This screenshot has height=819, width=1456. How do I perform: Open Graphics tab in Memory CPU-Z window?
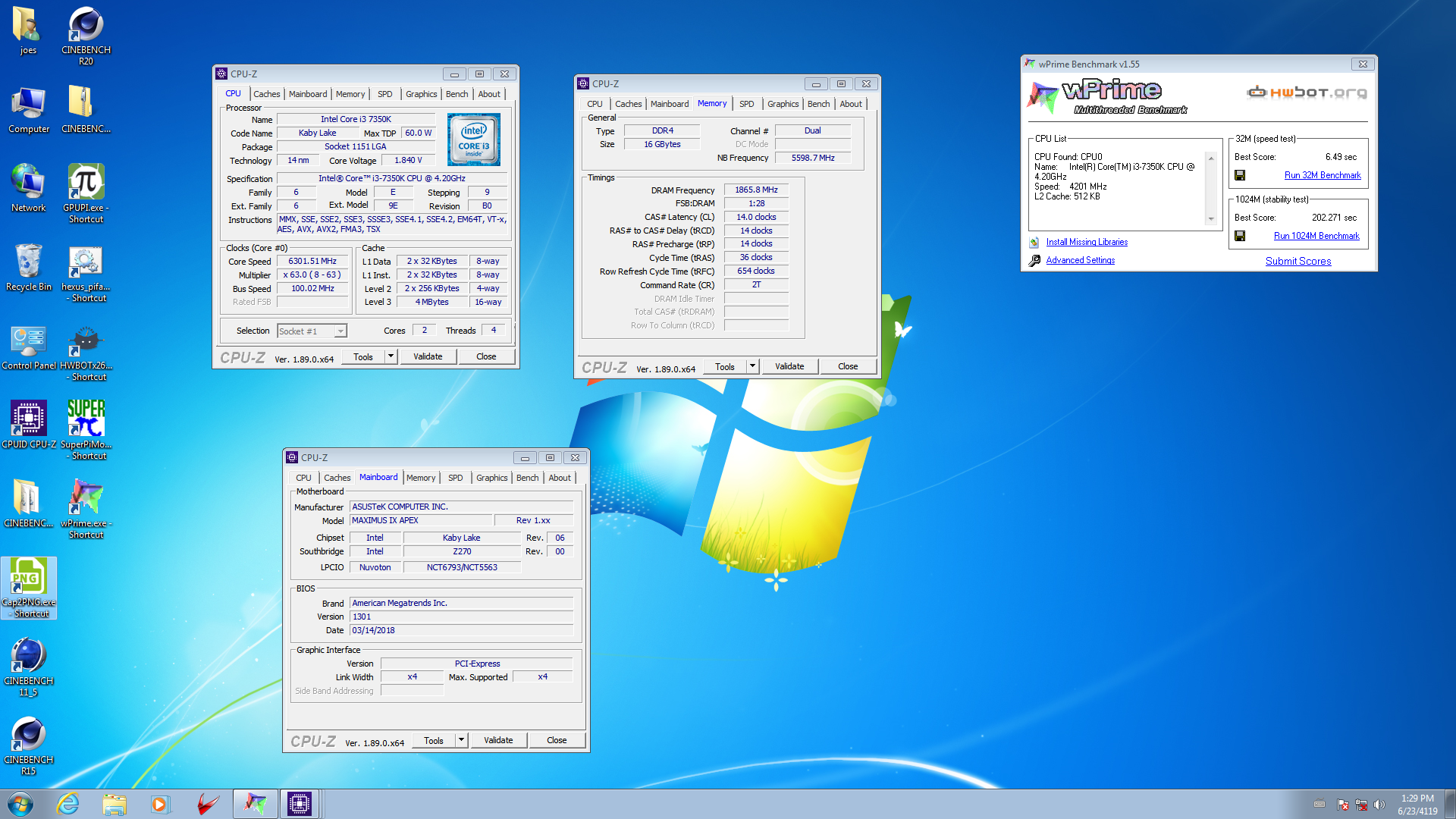783,104
